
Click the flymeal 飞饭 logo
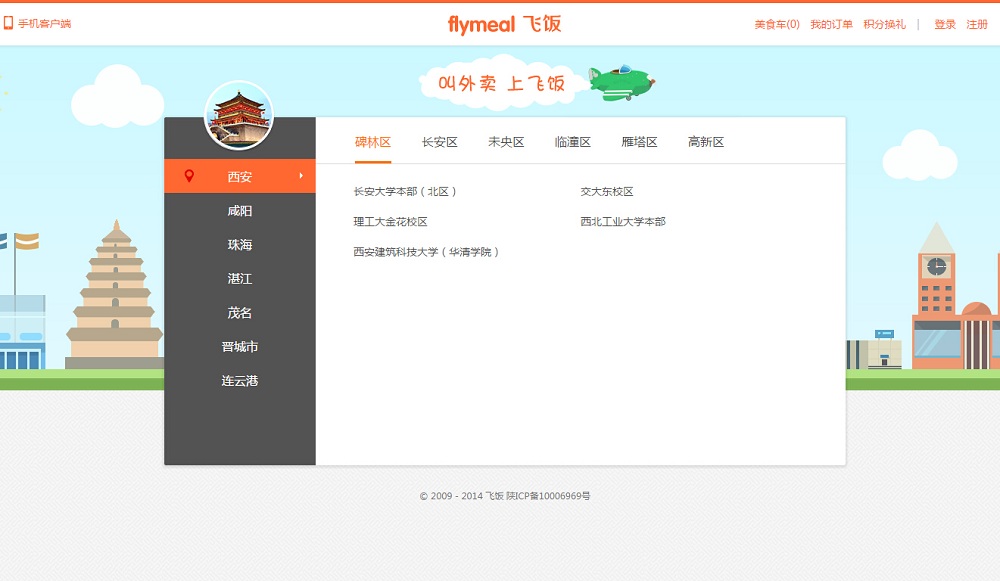pos(504,24)
